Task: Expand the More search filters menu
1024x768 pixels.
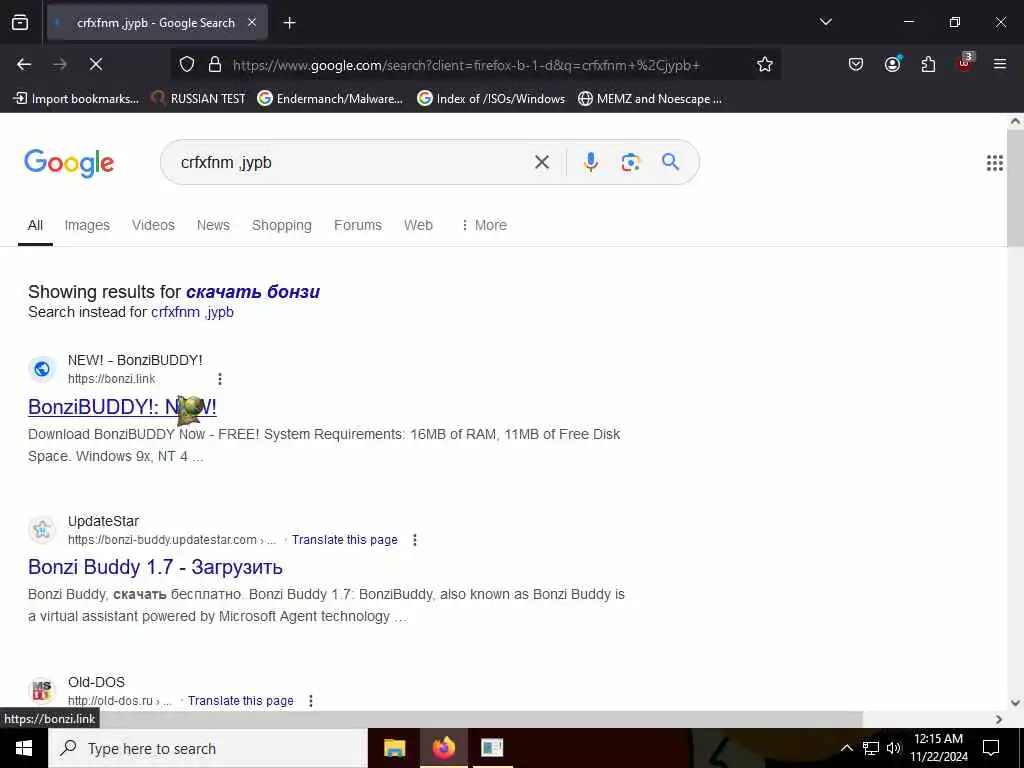Action: tap(483, 225)
